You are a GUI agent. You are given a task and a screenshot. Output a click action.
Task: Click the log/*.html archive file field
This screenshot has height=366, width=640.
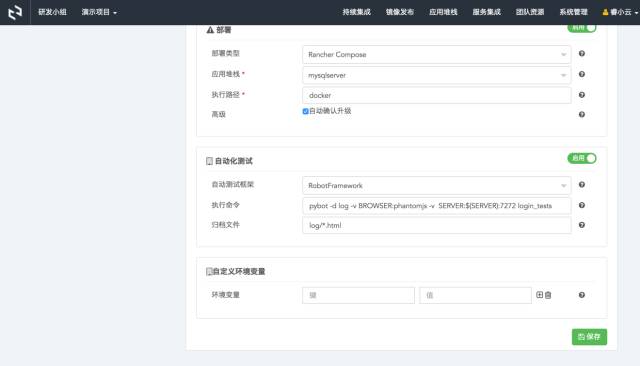436,225
